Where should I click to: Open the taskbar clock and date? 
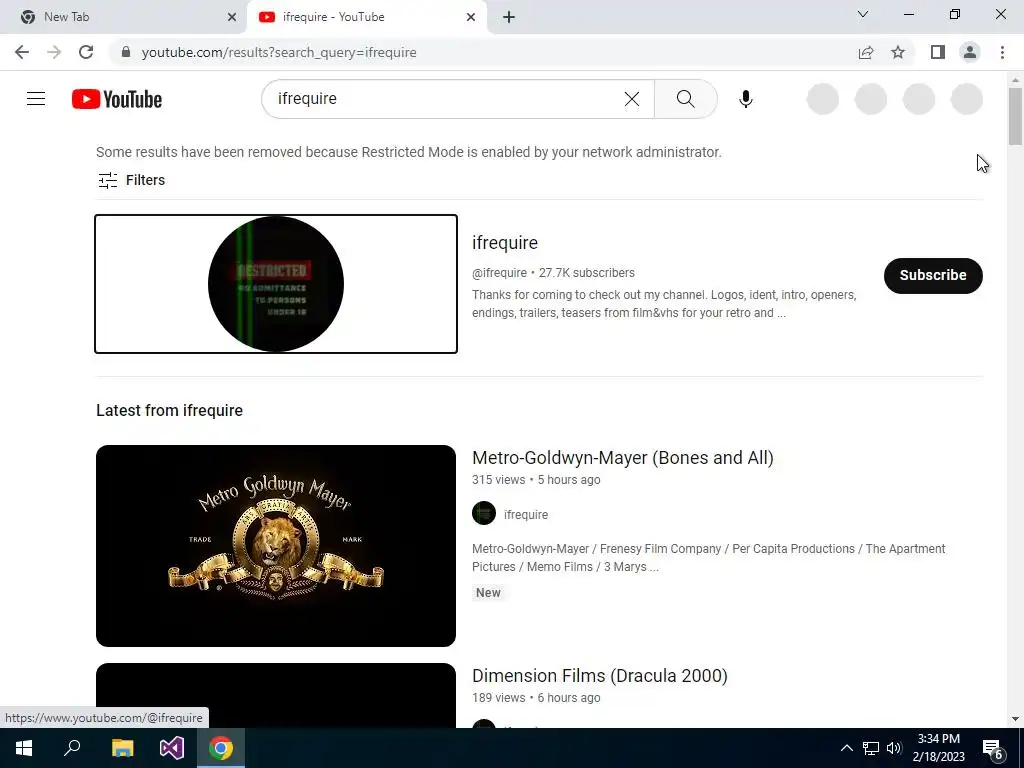[938, 748]
